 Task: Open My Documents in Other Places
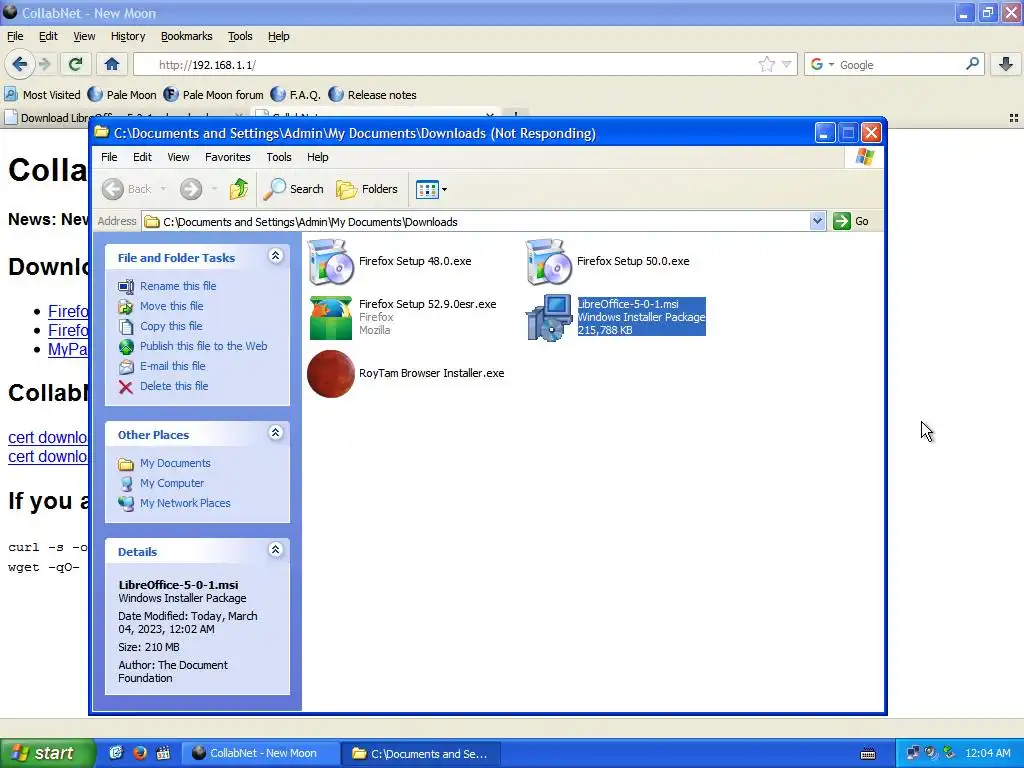pyautogui.click(x=175, y=463)
